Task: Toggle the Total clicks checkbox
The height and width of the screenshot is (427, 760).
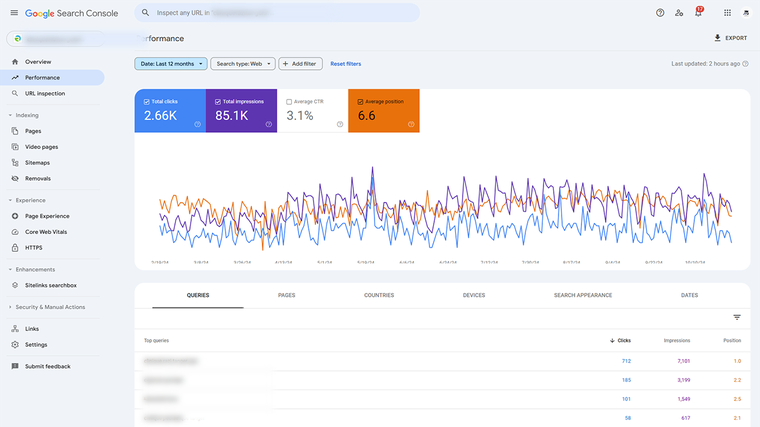Action: pos(145,101)
